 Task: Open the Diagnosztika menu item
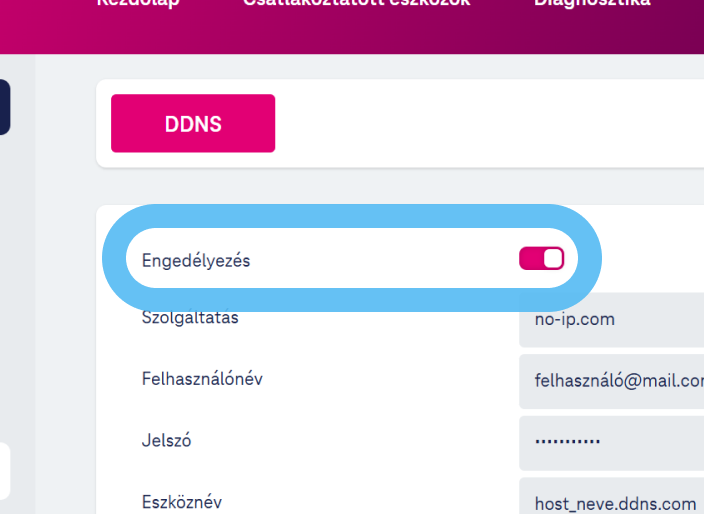592,4
